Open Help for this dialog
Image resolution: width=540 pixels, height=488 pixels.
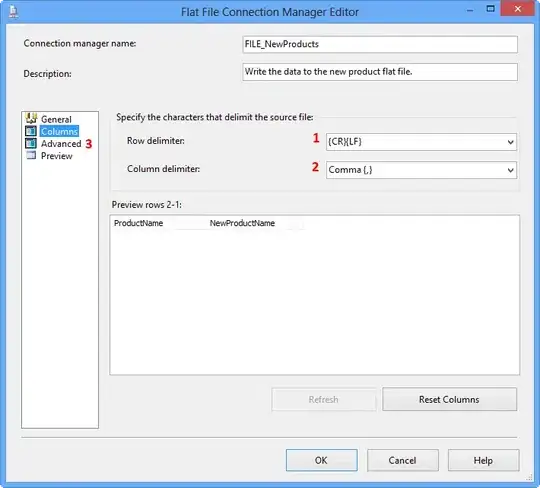tap(483, 460)
